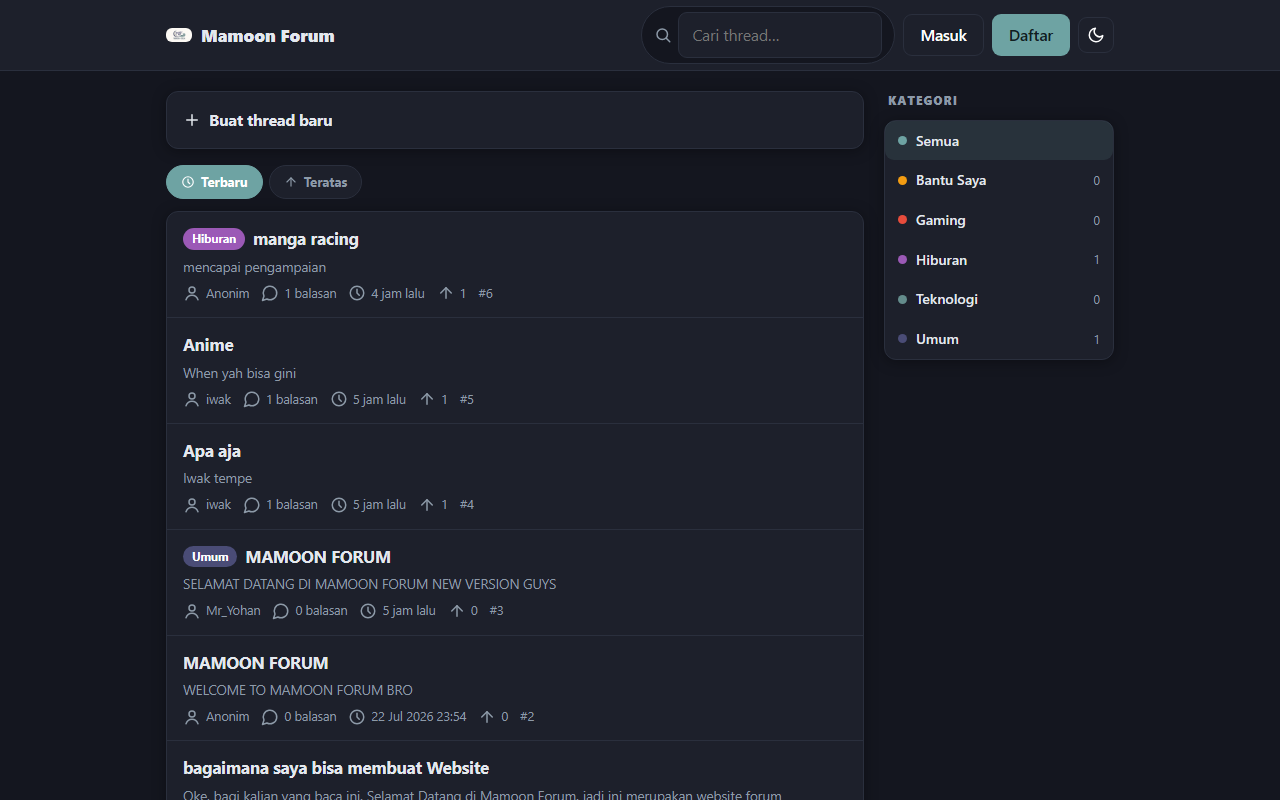The image size is (1280, 800).
Task: Open the Teknologi category
Action: [999, 299]
